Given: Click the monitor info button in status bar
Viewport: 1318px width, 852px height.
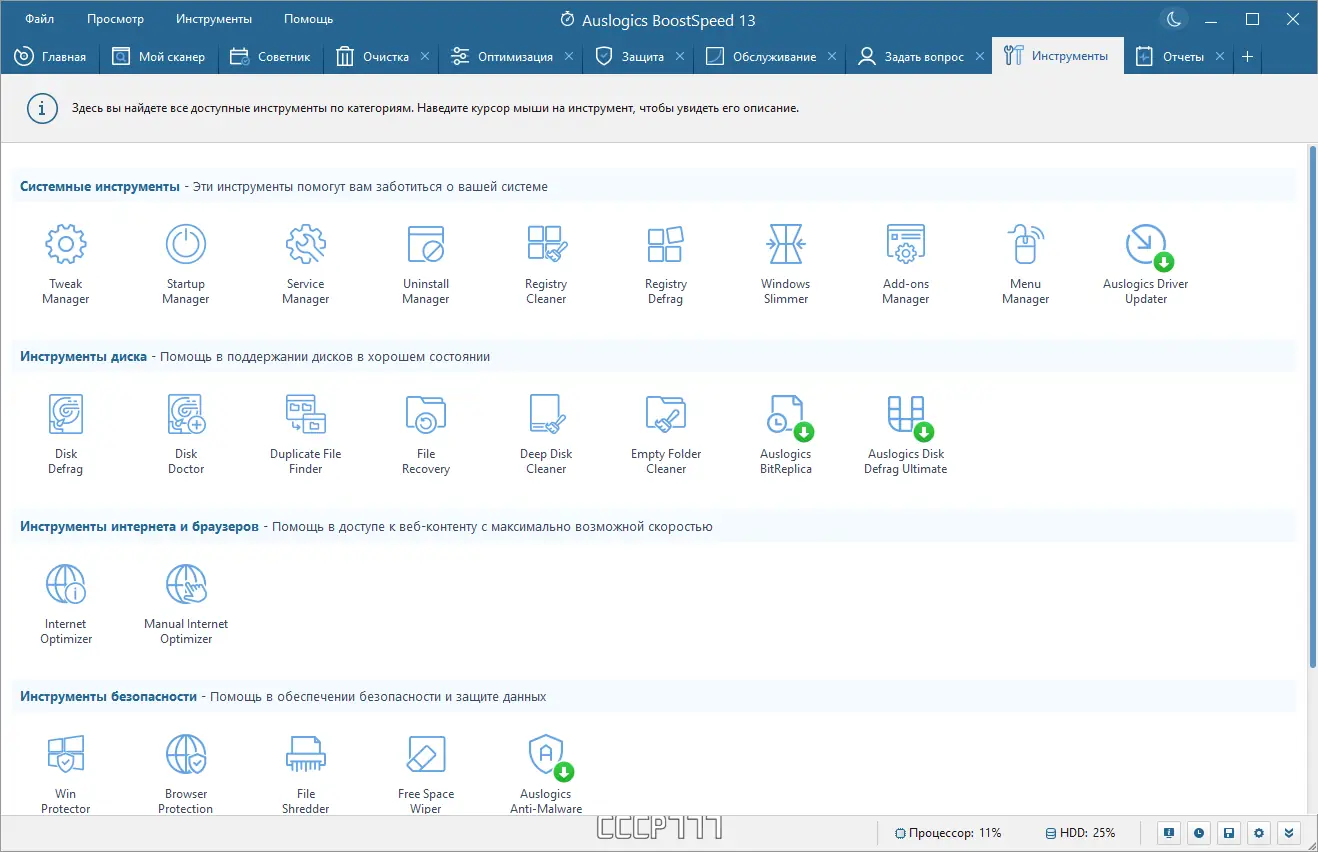Looking at the screenshot, I should coord(1168,832).
